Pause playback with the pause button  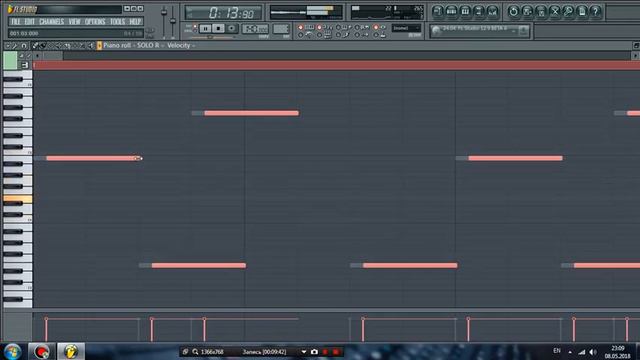tap(205, 29)
